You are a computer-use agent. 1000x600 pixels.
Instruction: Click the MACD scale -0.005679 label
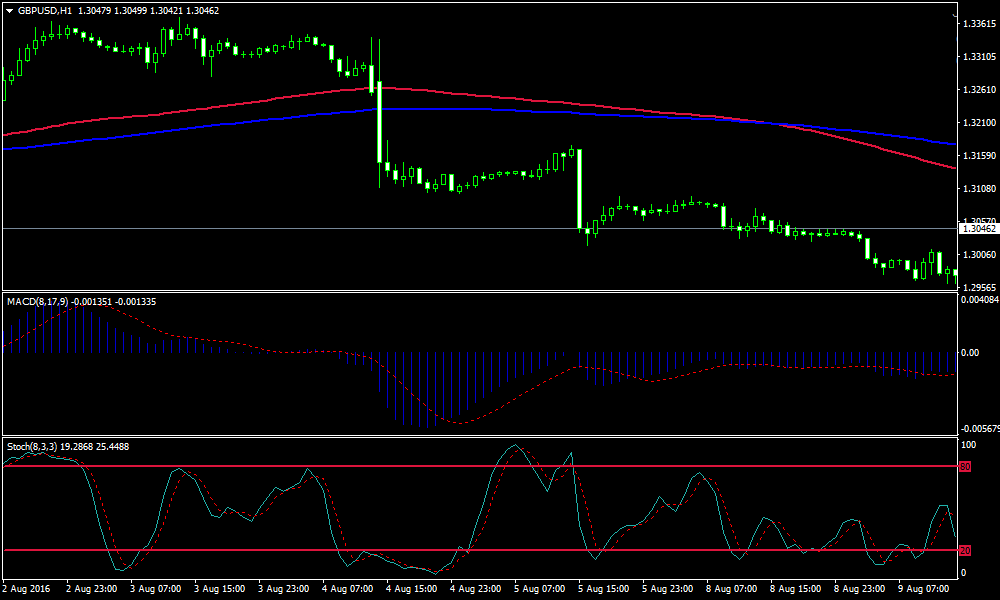coord(979,428)
